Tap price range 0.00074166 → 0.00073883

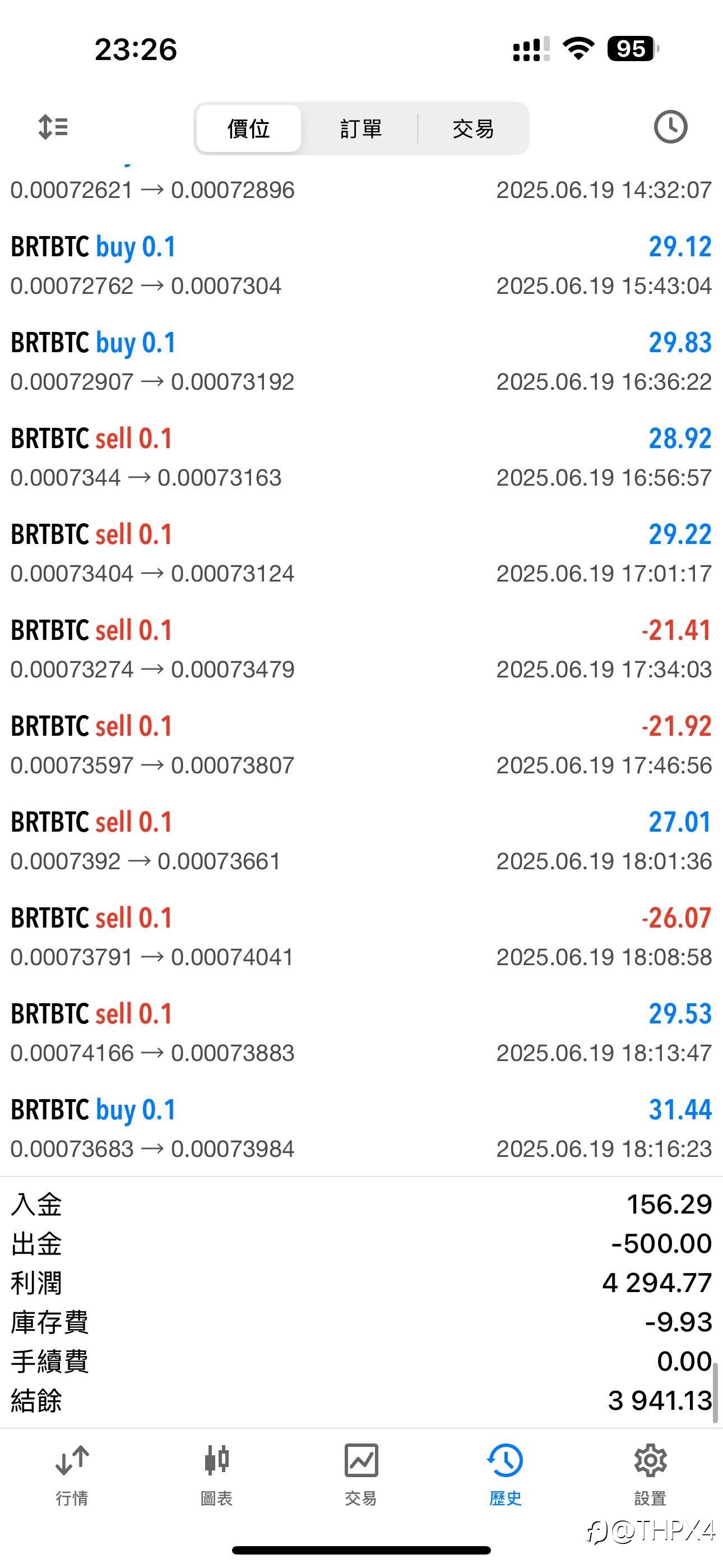[152, 1053]
